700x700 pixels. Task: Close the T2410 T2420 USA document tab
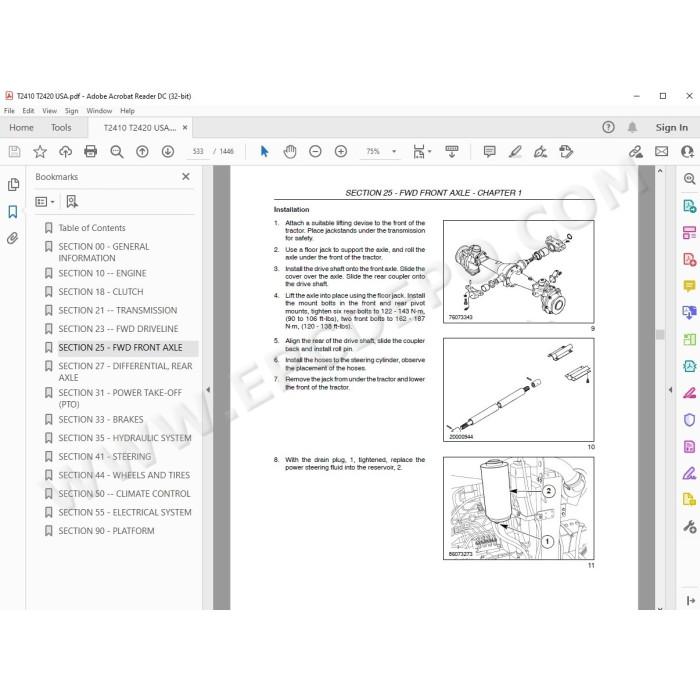pyautogui.click(x=185, y=128)
